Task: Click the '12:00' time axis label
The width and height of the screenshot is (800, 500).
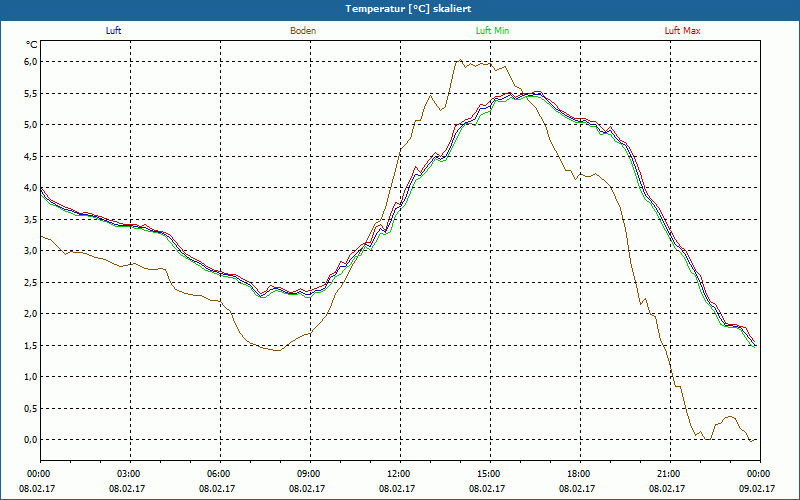Action: point(400,474)
